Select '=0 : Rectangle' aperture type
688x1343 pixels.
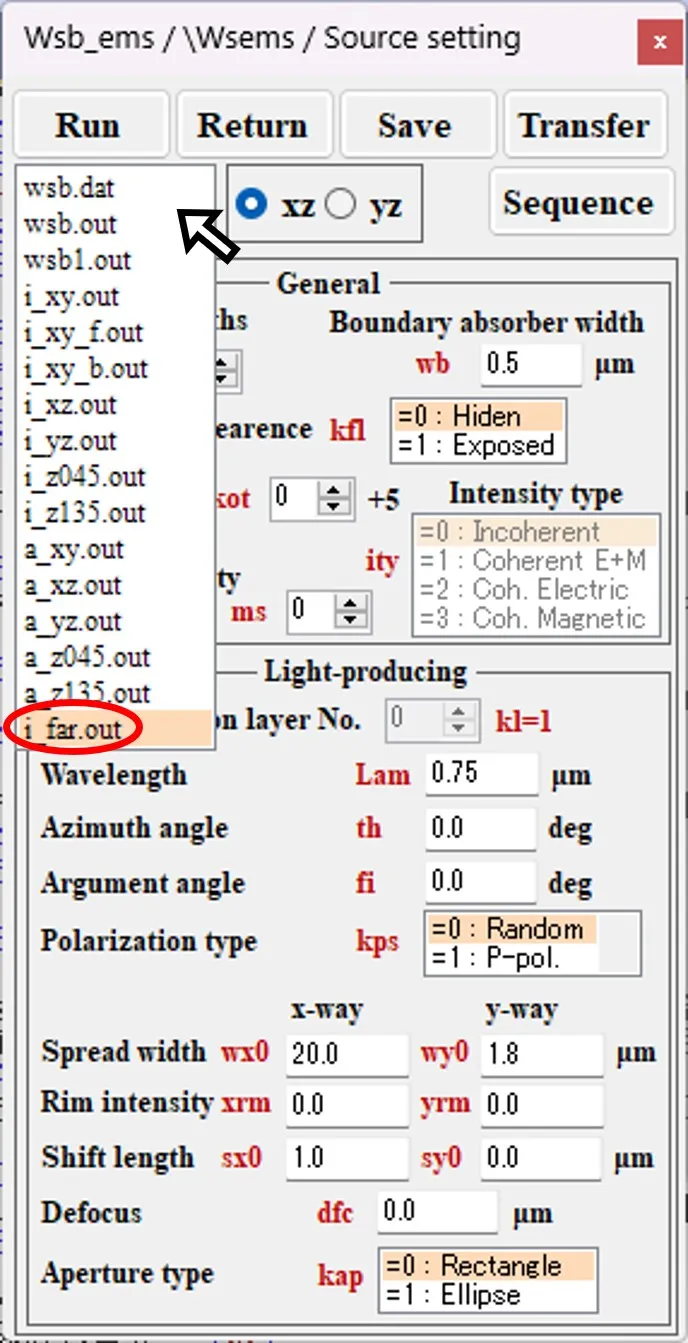(x=487, y=1266)
